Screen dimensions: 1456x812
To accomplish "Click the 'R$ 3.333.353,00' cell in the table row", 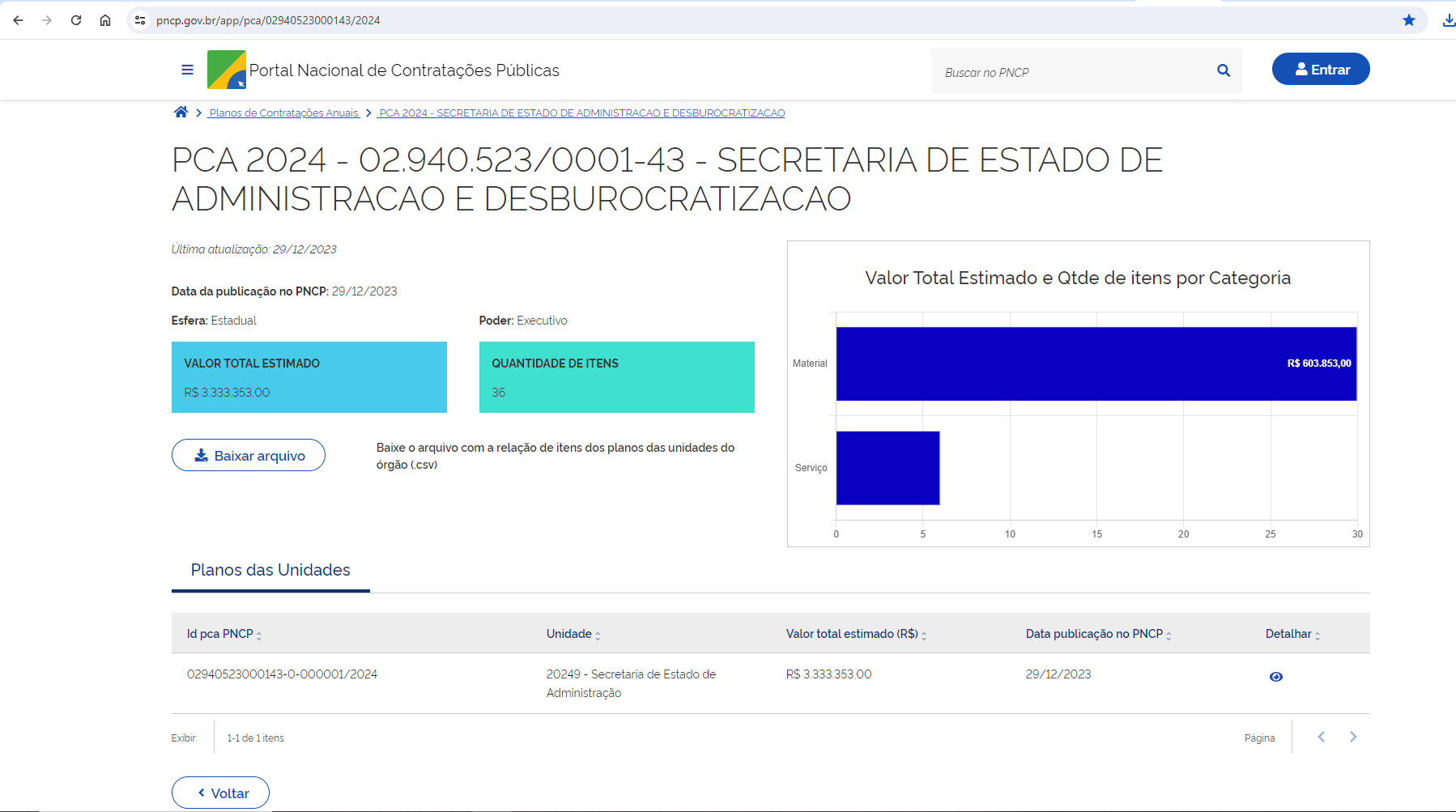I will 828,674.
